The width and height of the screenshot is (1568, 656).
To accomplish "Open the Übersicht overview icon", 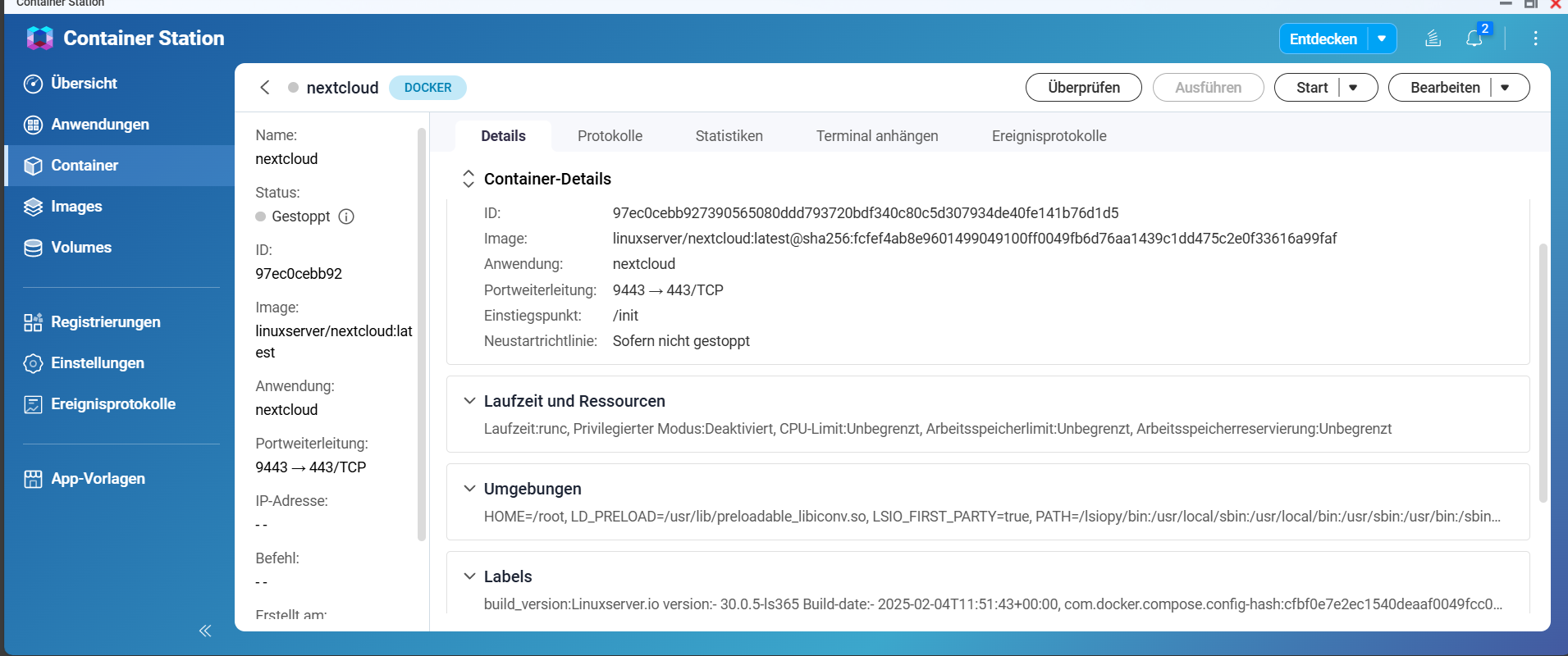I will (x=33, y=84).
